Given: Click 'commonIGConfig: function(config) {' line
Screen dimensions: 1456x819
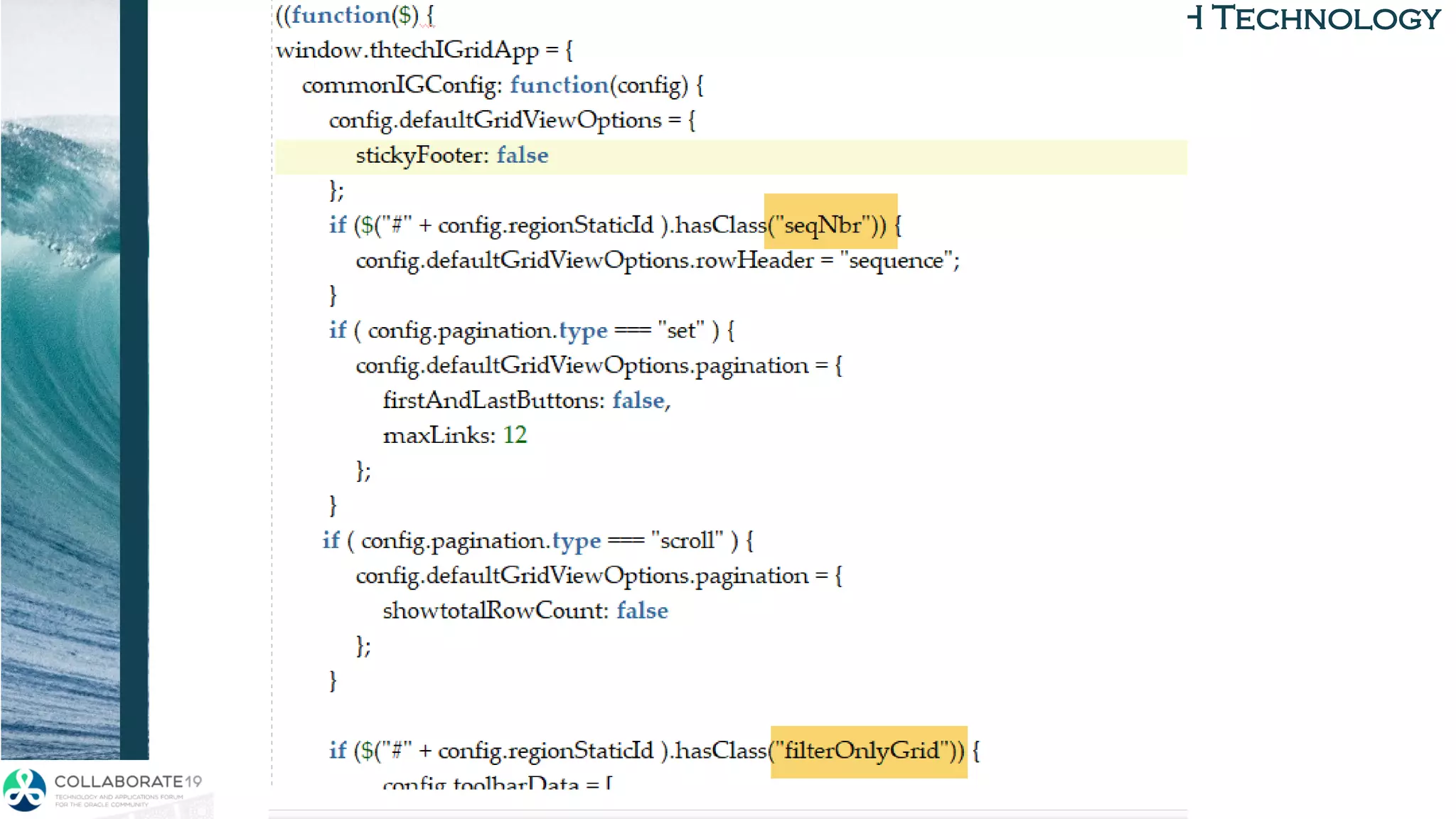Looking at the screenshot, I should tap(503, 85).
